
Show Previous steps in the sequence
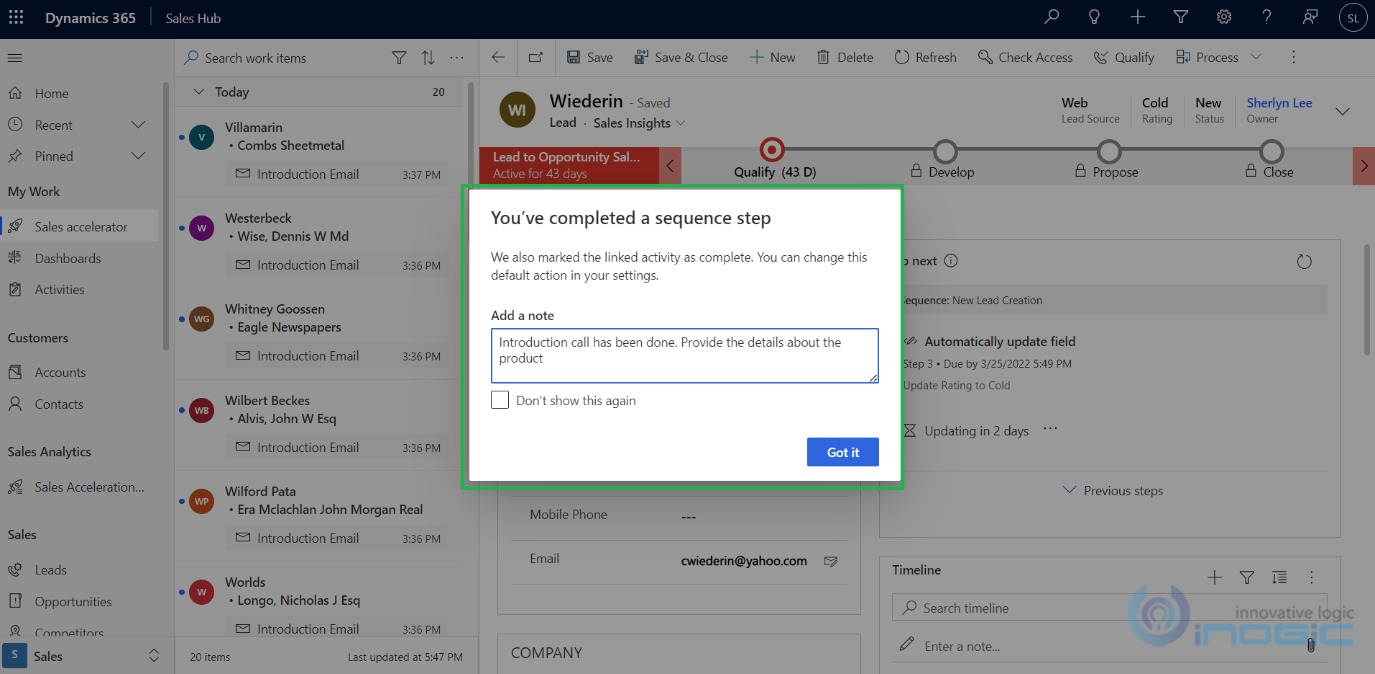point(1112,491)
